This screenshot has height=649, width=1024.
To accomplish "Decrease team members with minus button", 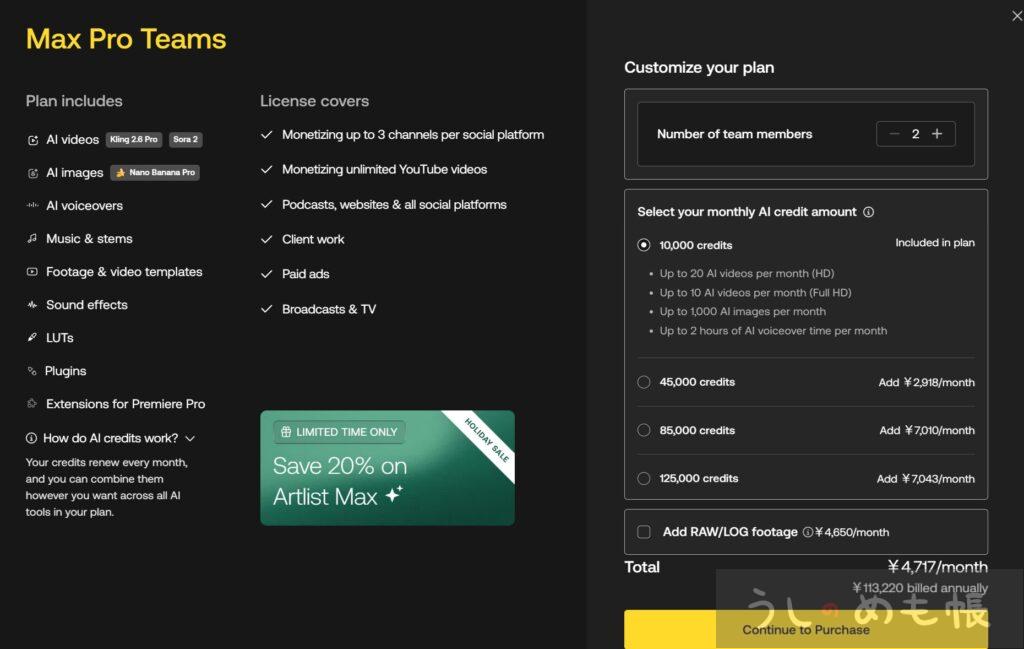I will pos(894,134).
